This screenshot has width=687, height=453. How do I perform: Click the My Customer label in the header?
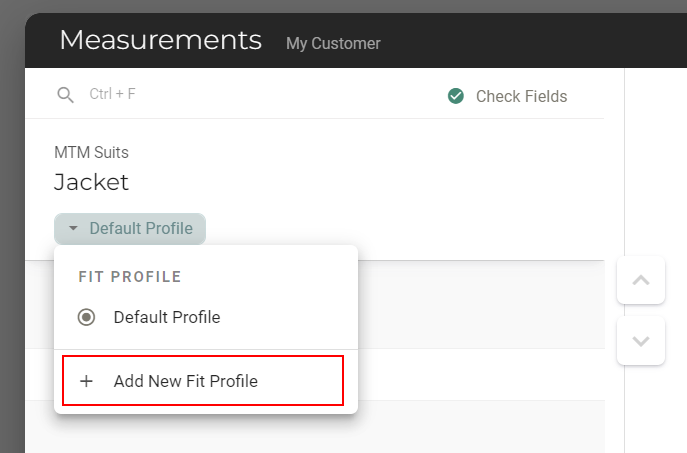(333, 43)
